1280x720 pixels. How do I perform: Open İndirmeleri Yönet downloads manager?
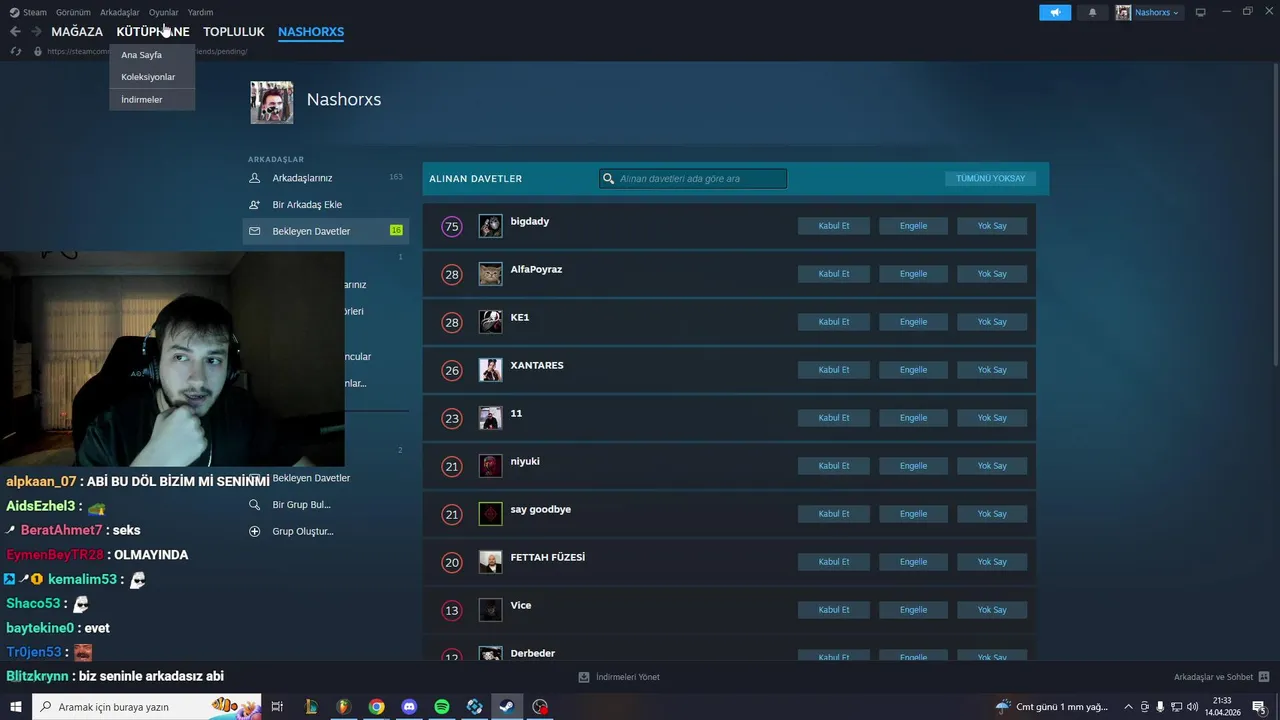click(x=619, y=677)
